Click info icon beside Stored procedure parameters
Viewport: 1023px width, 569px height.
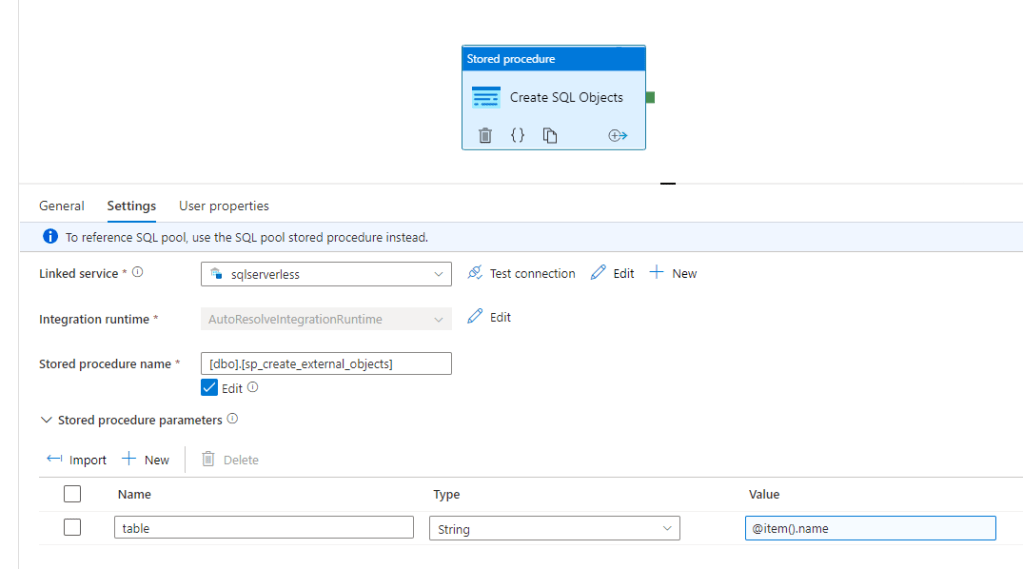232,419
